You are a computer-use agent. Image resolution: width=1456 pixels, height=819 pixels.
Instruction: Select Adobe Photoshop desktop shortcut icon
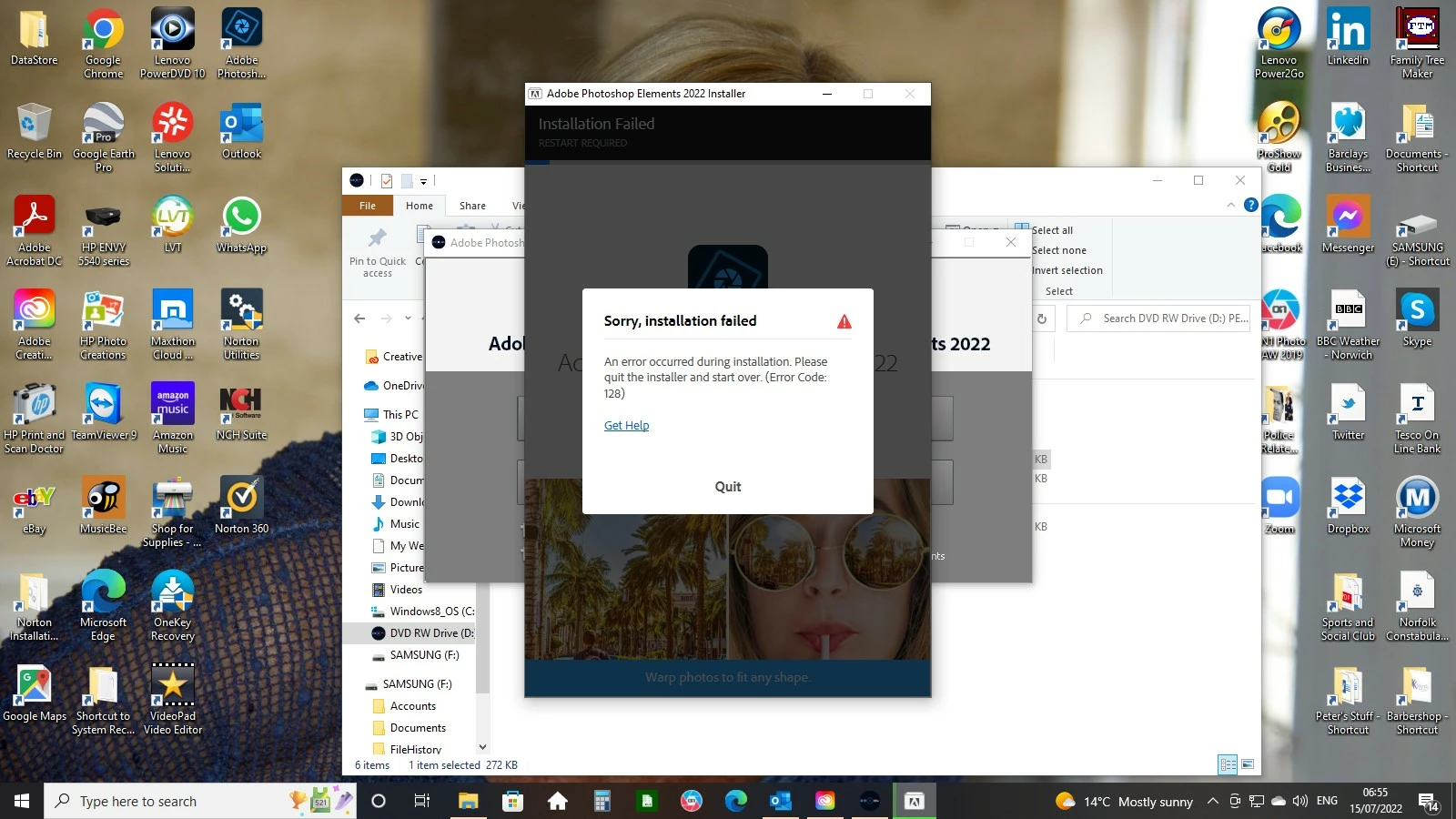[242, 44]
